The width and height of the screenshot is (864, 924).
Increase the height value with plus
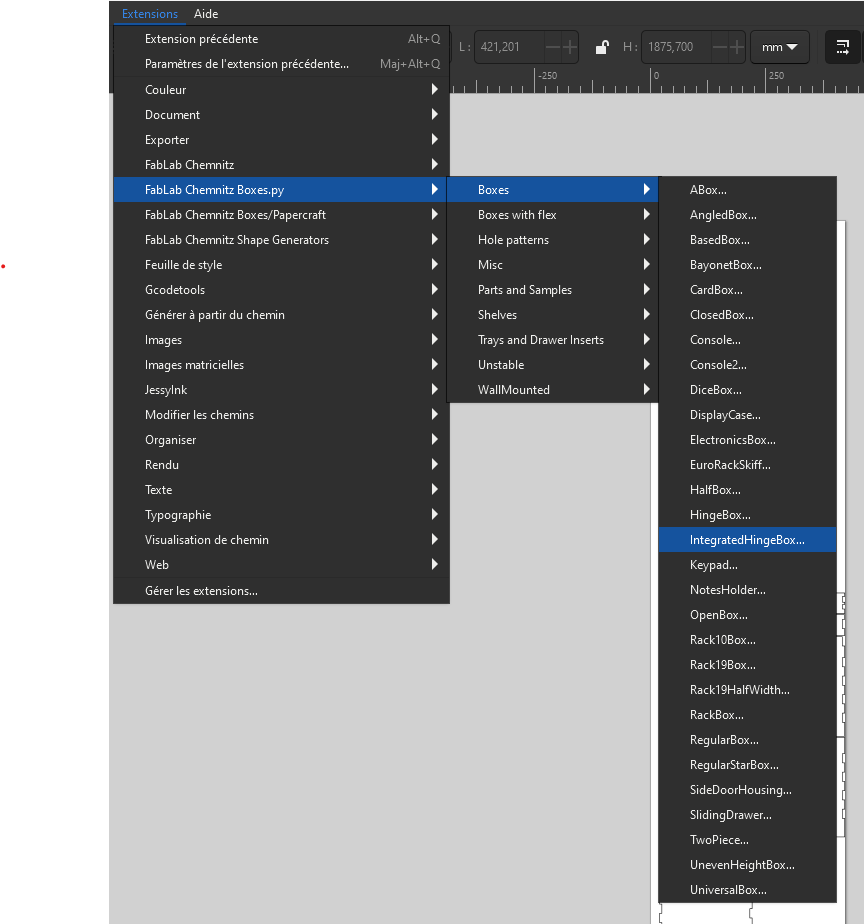pyautogui.click(x=737, y=47)
